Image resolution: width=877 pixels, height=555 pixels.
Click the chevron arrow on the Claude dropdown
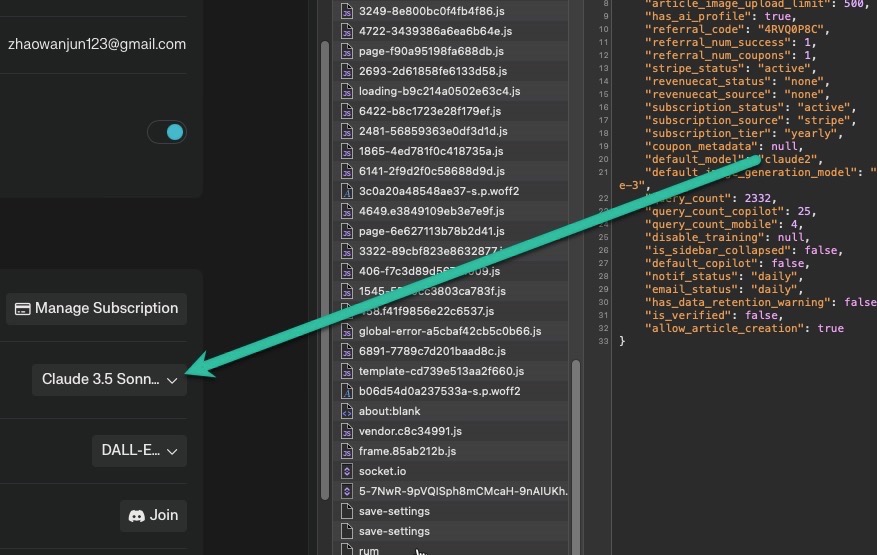point(172,381)
